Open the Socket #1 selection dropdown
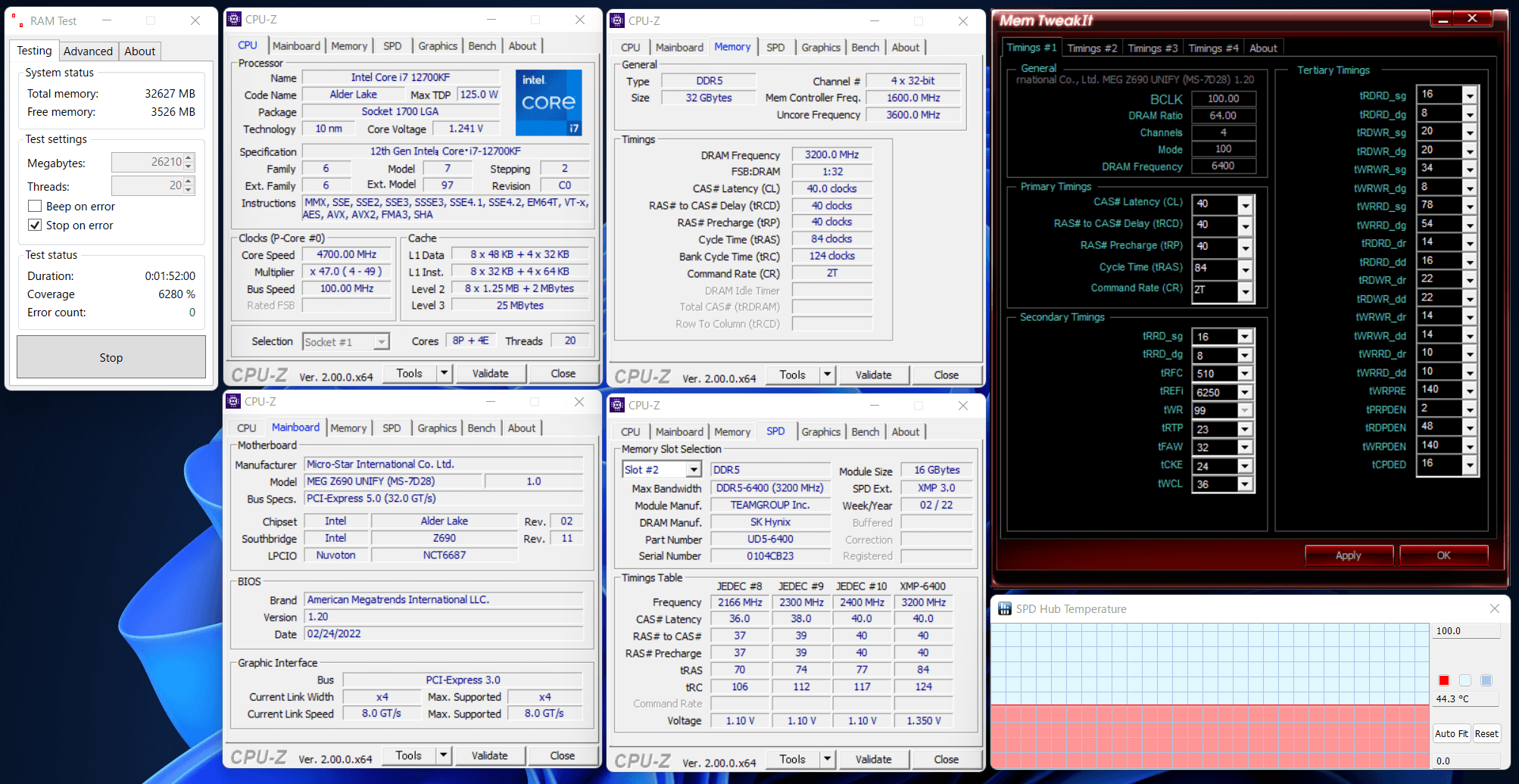This screenshot has height=784, width=1519. point(382,342)
